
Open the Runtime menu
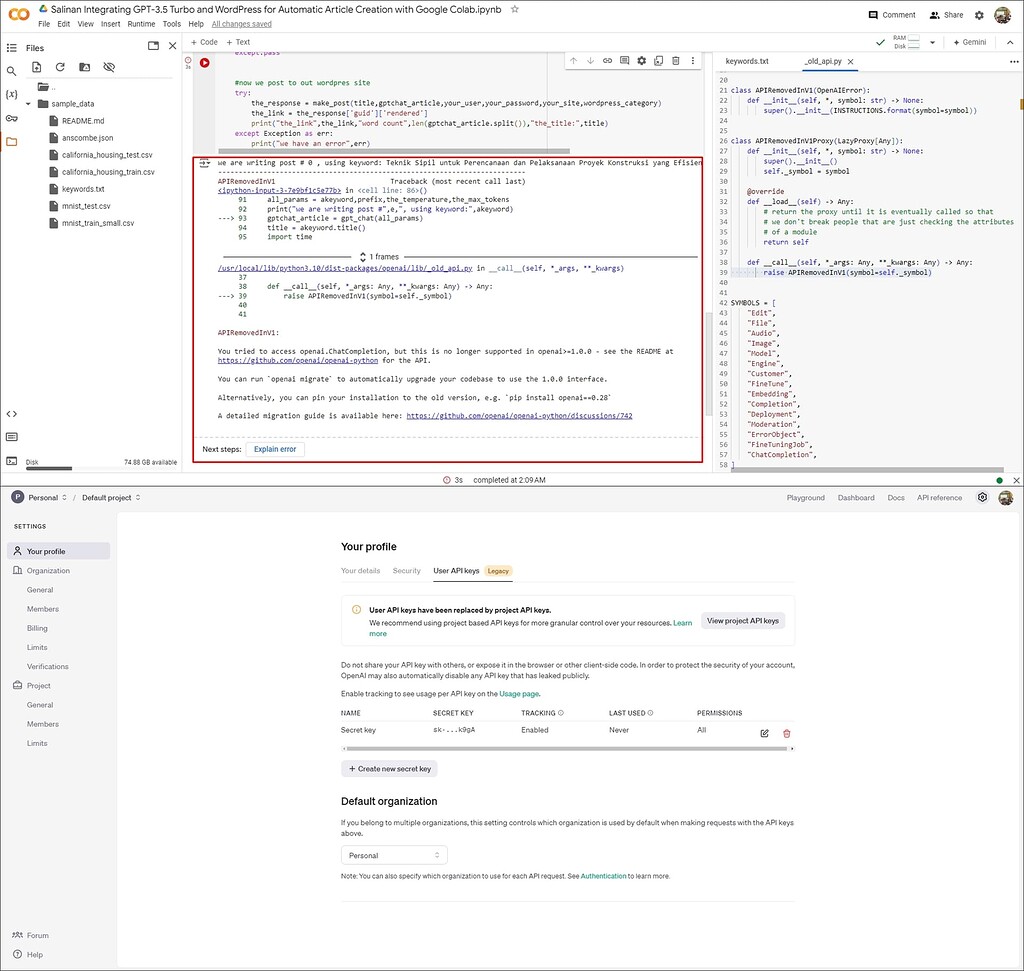(x=140, y=23)
